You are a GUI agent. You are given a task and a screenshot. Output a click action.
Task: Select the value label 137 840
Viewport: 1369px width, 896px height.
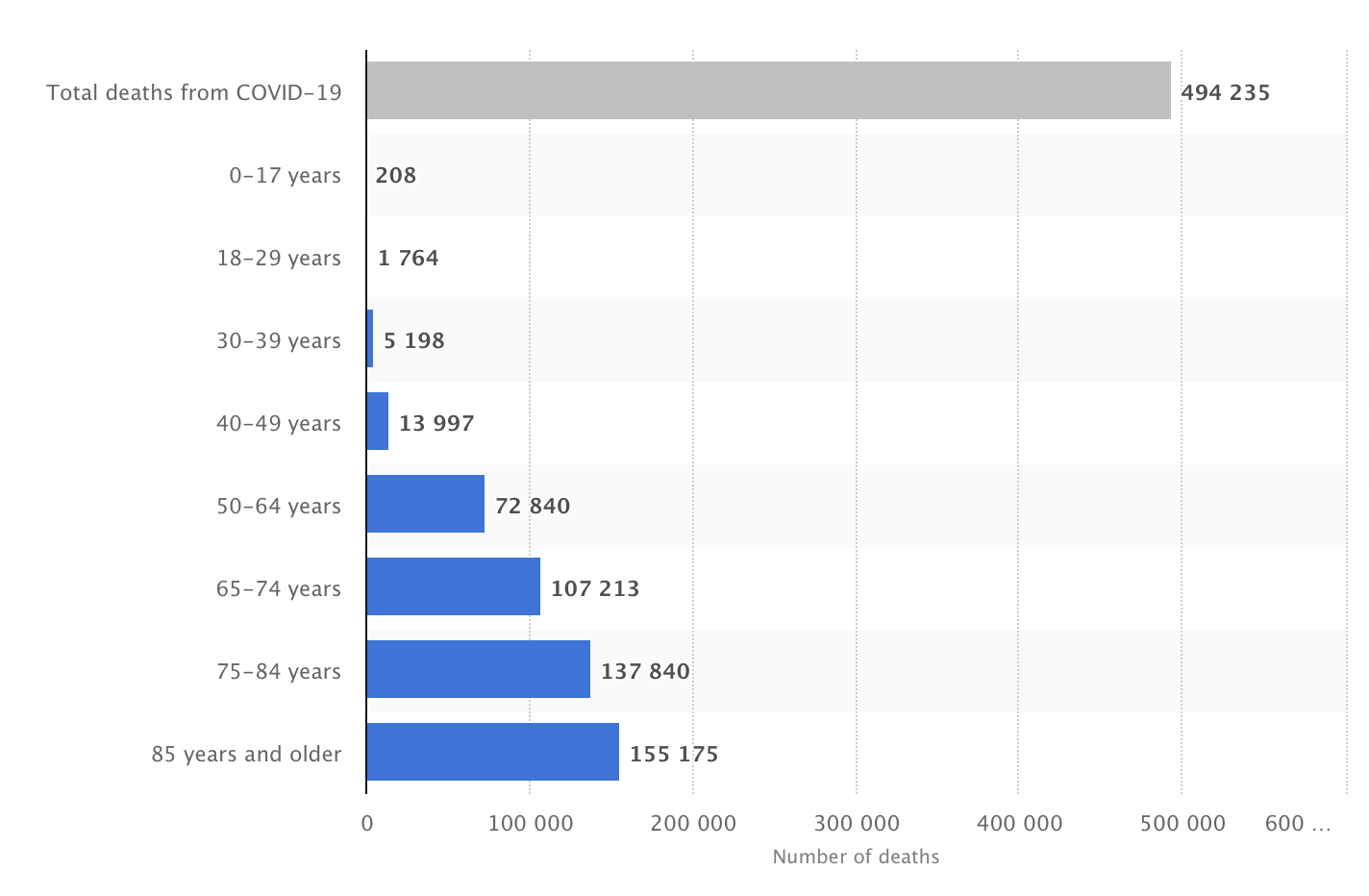tap(645, 672)
